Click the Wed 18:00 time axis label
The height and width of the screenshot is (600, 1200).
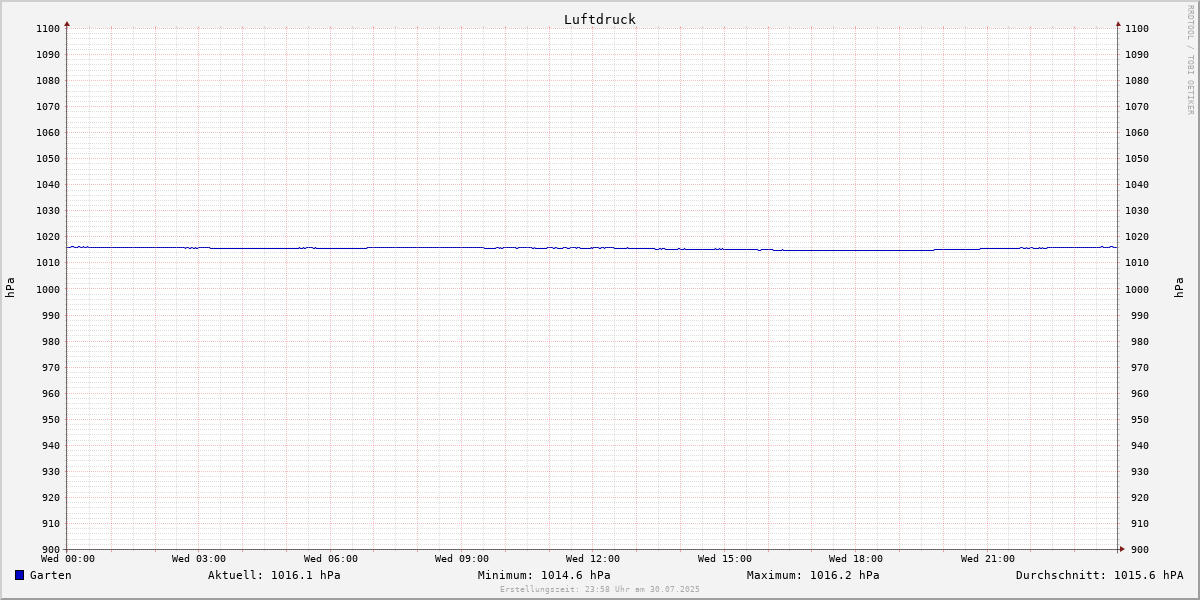(856, 559)
